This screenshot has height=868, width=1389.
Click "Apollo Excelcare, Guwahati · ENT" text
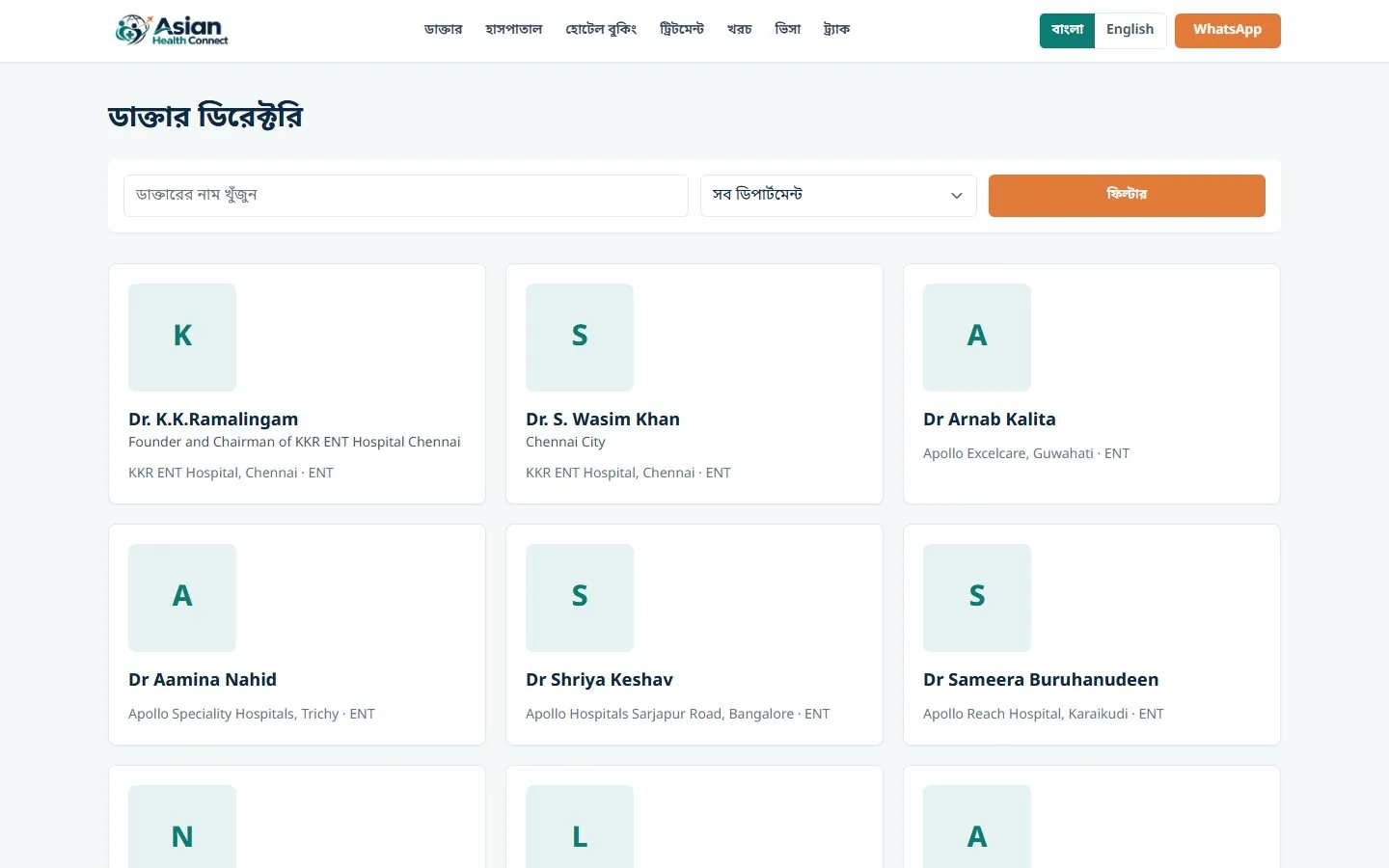(x=1026, y=453)
